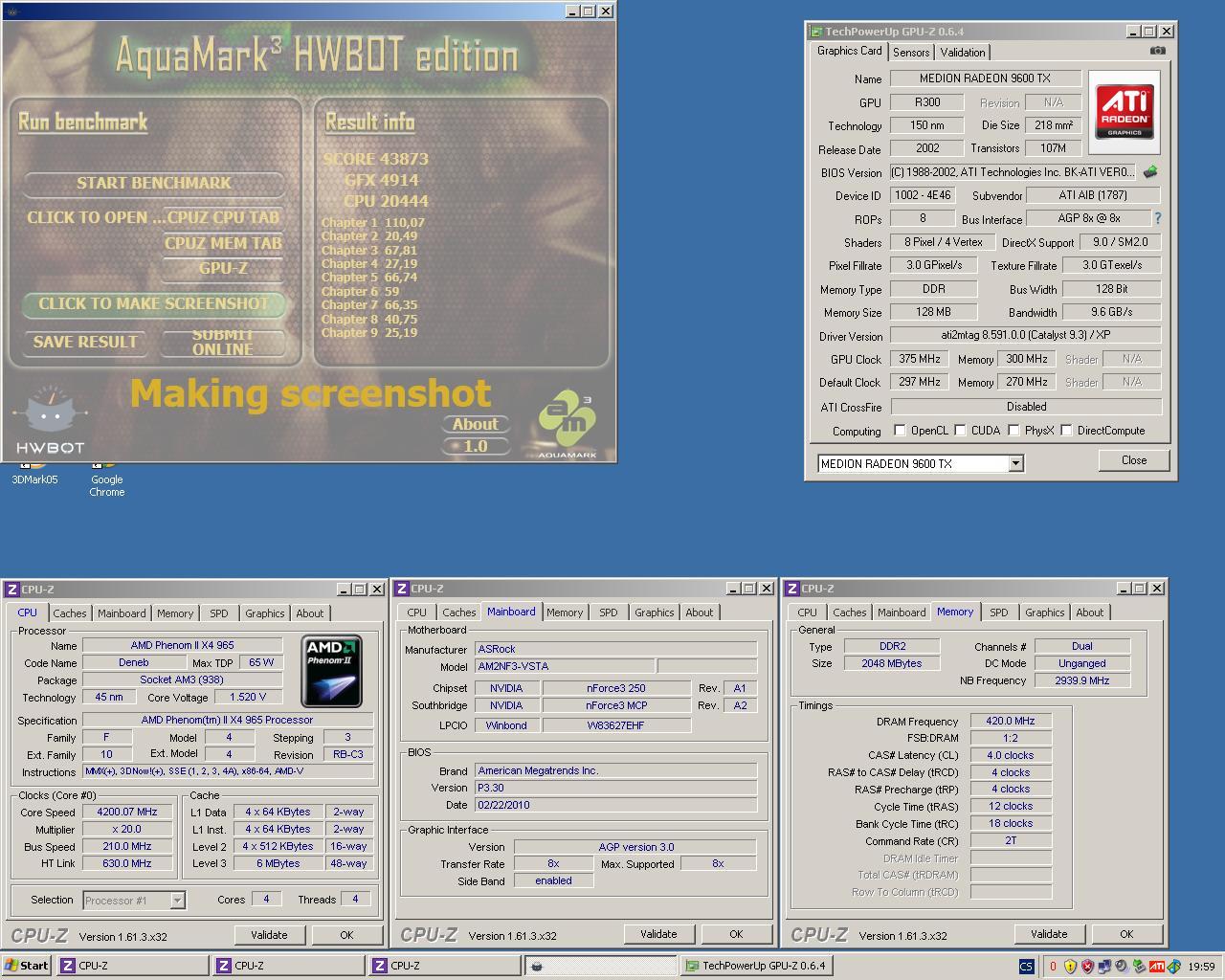Open the MEDION RADEON 9600 TX dropdown
Image resolution: width=1225 pixels, height=980 pixels.
click(x=1016, y=464)
